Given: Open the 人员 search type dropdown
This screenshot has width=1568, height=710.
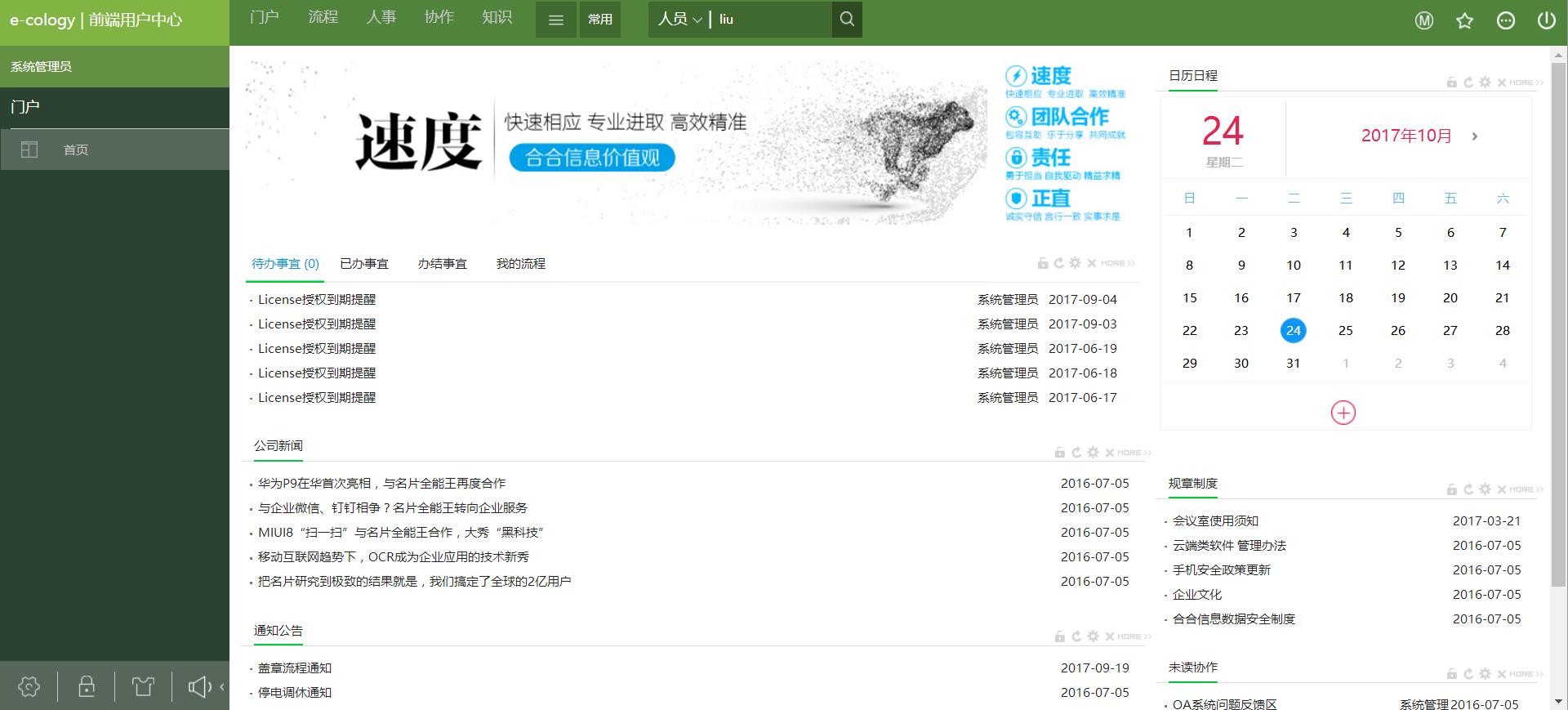Looking at the screenshot, I should click(x=679, y=20).
